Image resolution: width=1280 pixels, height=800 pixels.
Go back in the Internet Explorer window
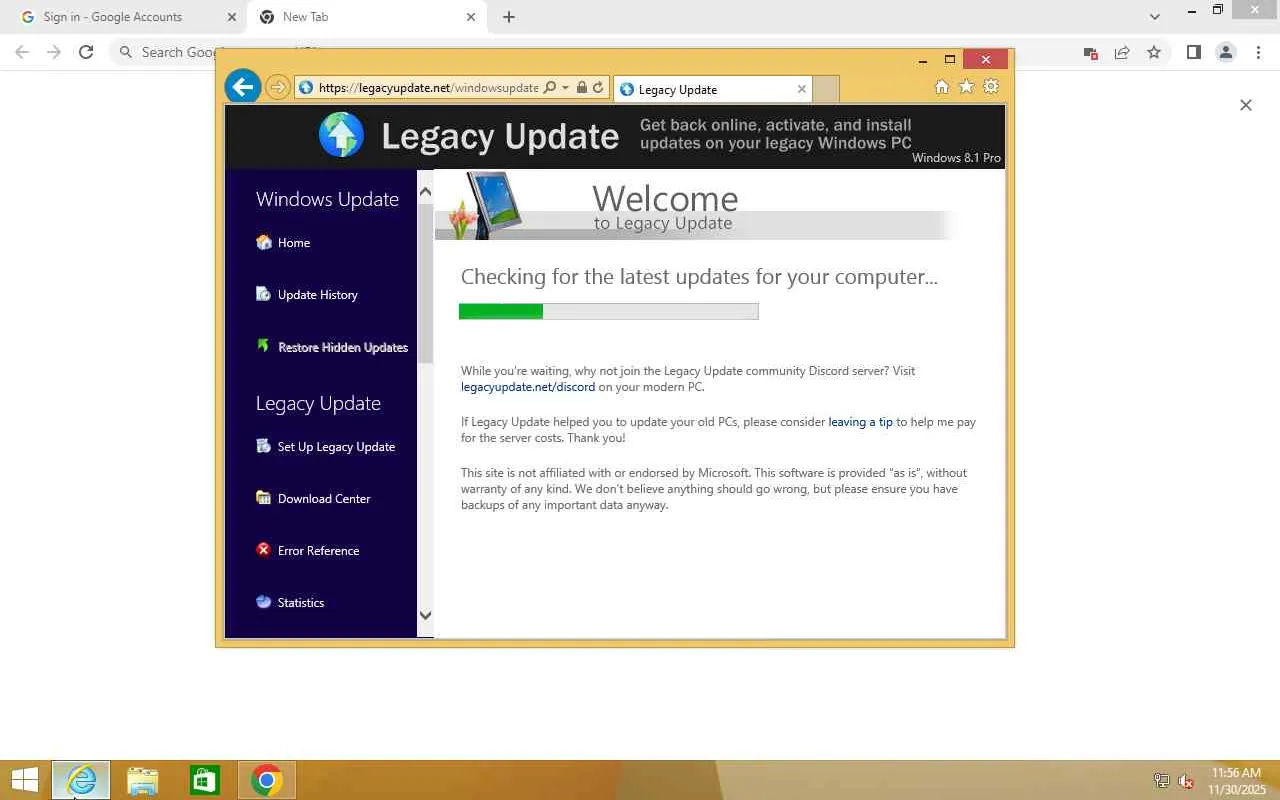[243, 87]
